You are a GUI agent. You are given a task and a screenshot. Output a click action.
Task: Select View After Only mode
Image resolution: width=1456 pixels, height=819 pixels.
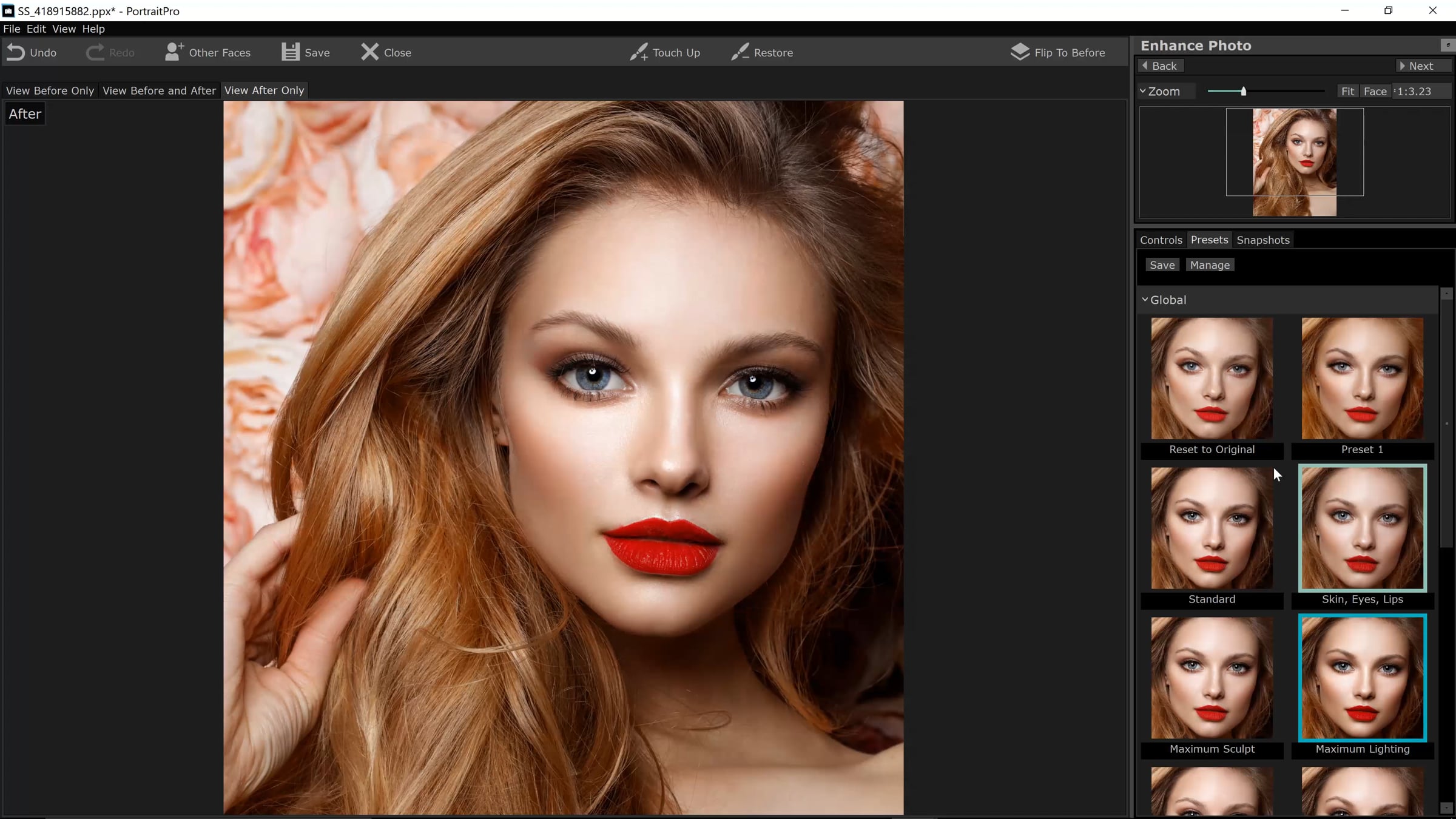click(264, 90)
